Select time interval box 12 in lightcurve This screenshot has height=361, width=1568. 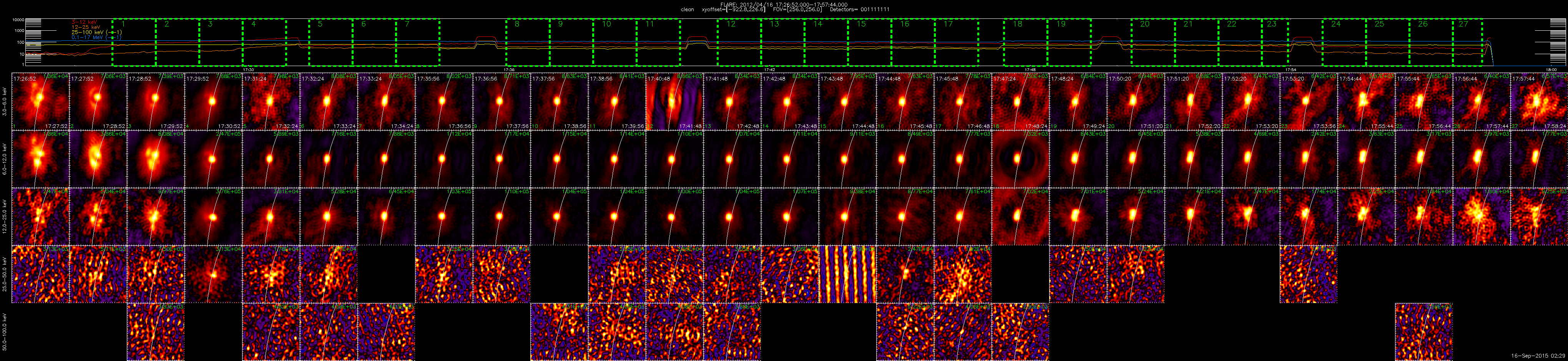point(739,42)
